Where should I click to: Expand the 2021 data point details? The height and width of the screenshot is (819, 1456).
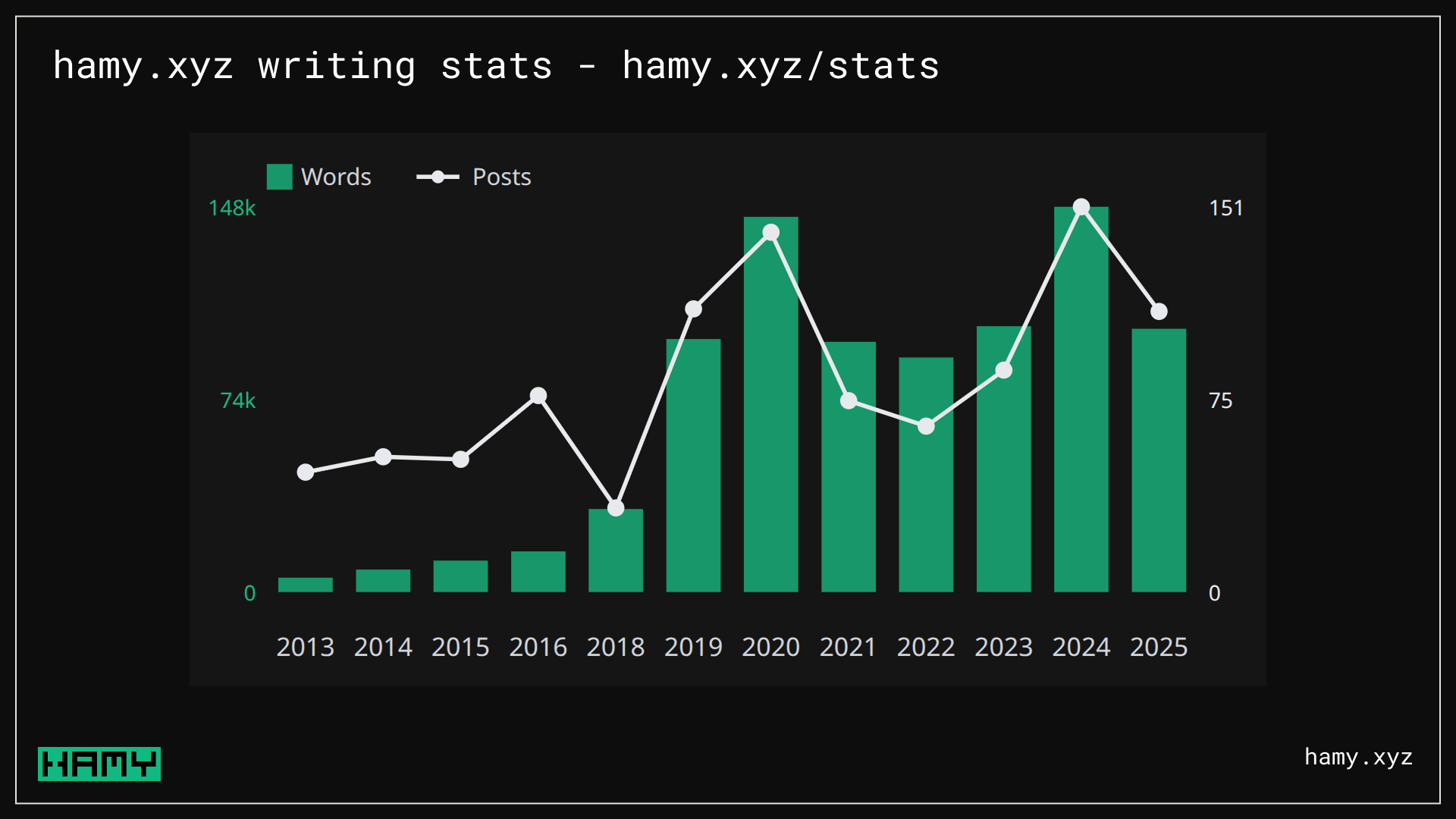click(x=848, y=400)
